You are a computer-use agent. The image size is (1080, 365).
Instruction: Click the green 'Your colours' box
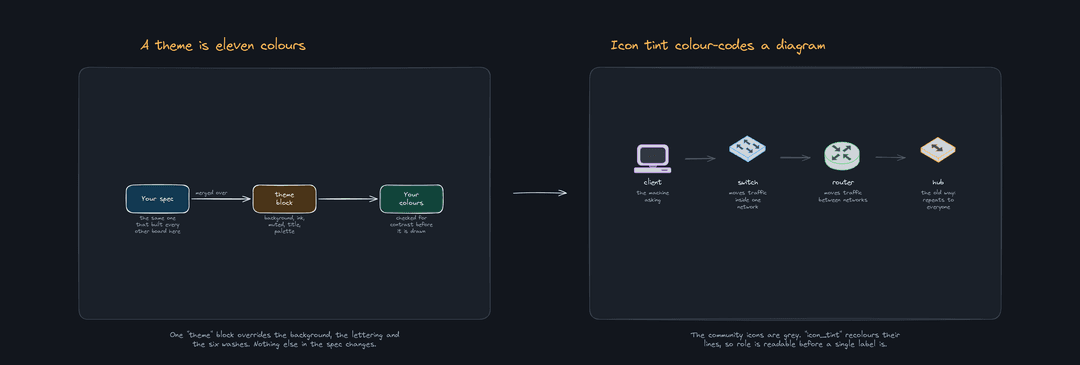(x=411, y=198)
